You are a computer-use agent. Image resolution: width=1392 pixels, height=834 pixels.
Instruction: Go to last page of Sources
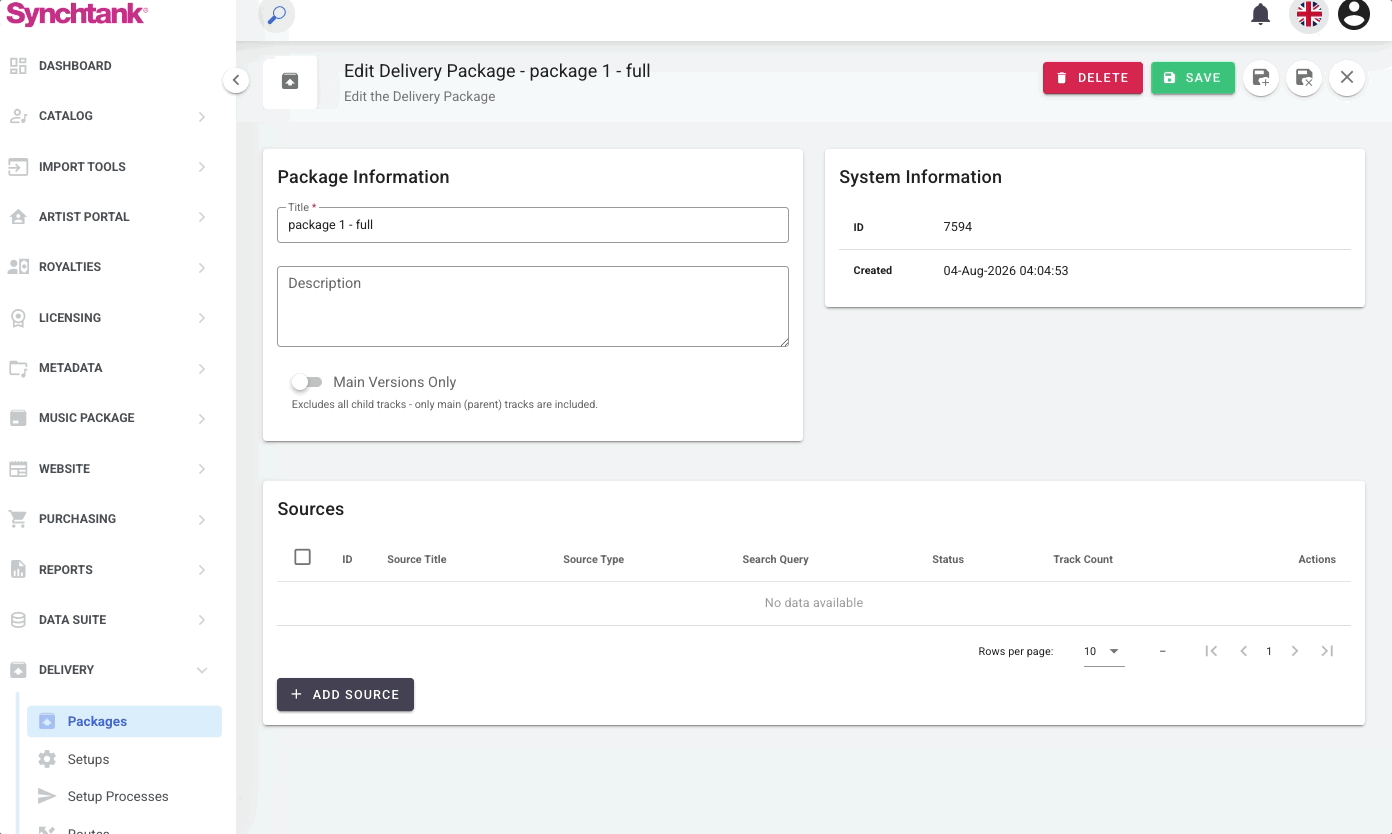[x=1327, y=651]
